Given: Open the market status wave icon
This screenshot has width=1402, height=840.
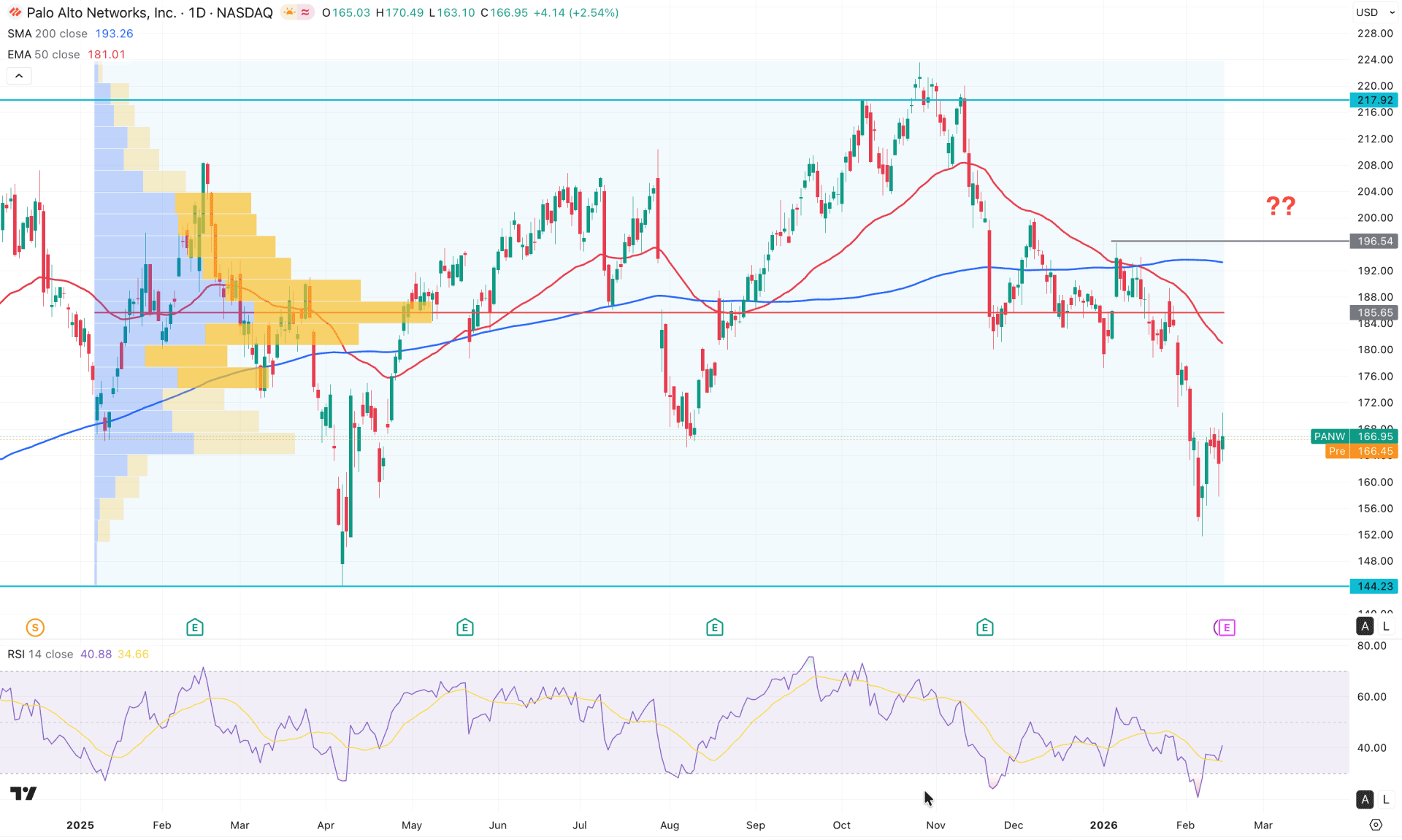Looking at the screenshot, I should click(x=304, y=12).
